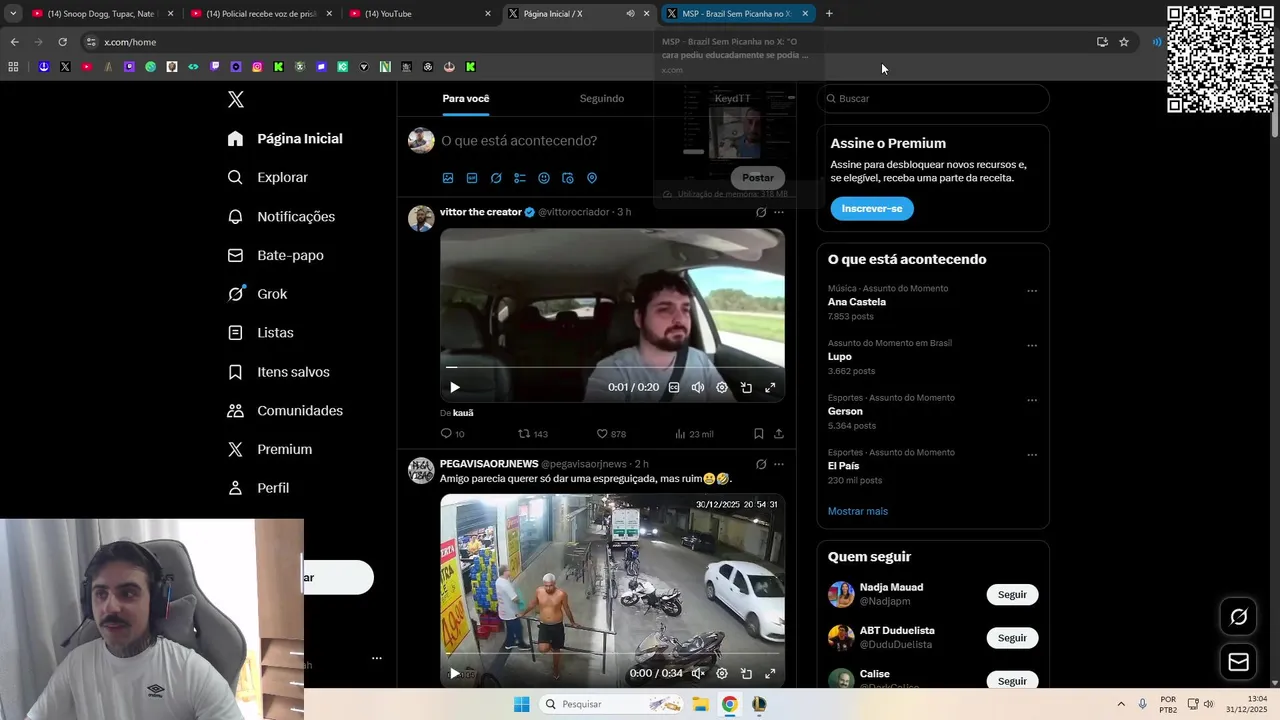Open more options on vittor's post

click(x=779, y=212)
